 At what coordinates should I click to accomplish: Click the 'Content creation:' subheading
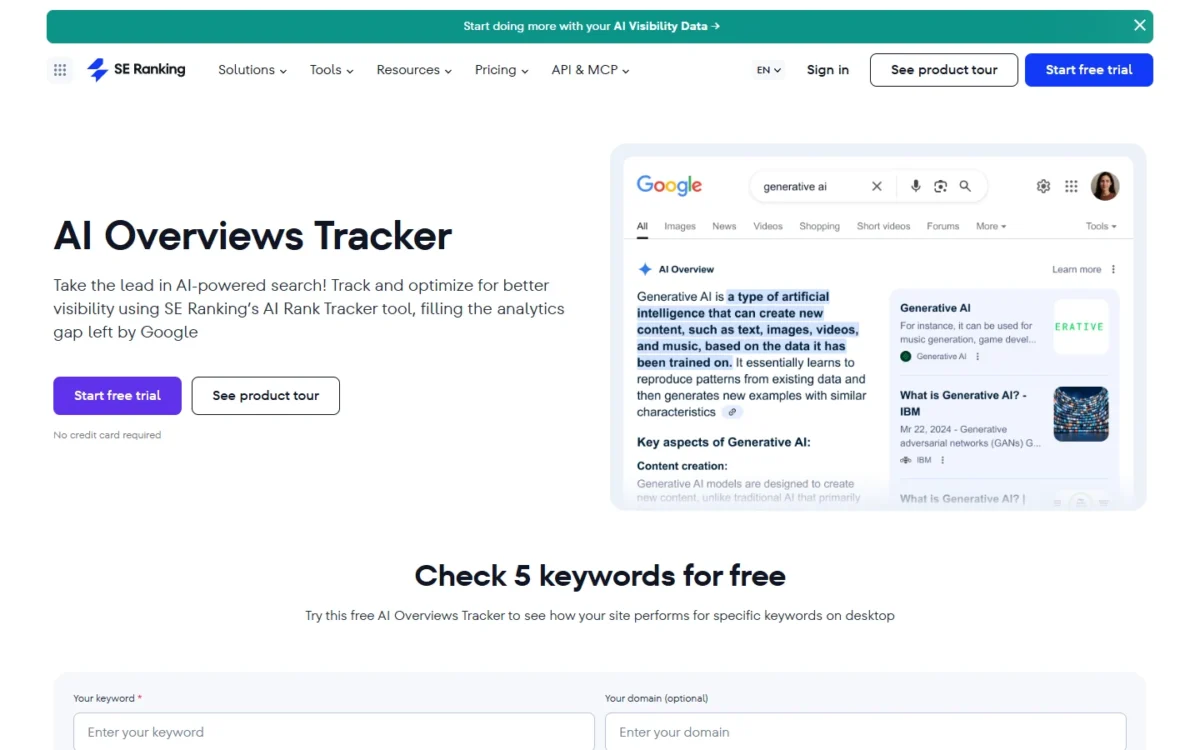click(x=682, y=466)
